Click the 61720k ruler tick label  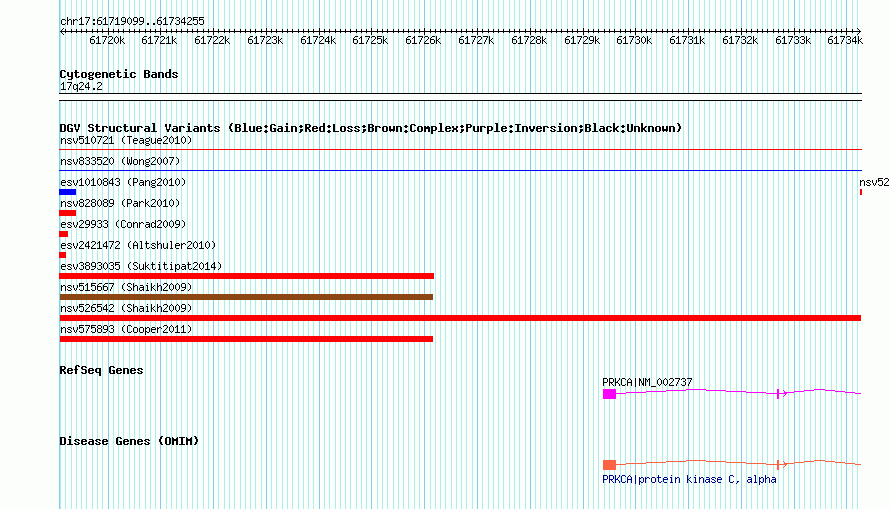click(107, 40)
